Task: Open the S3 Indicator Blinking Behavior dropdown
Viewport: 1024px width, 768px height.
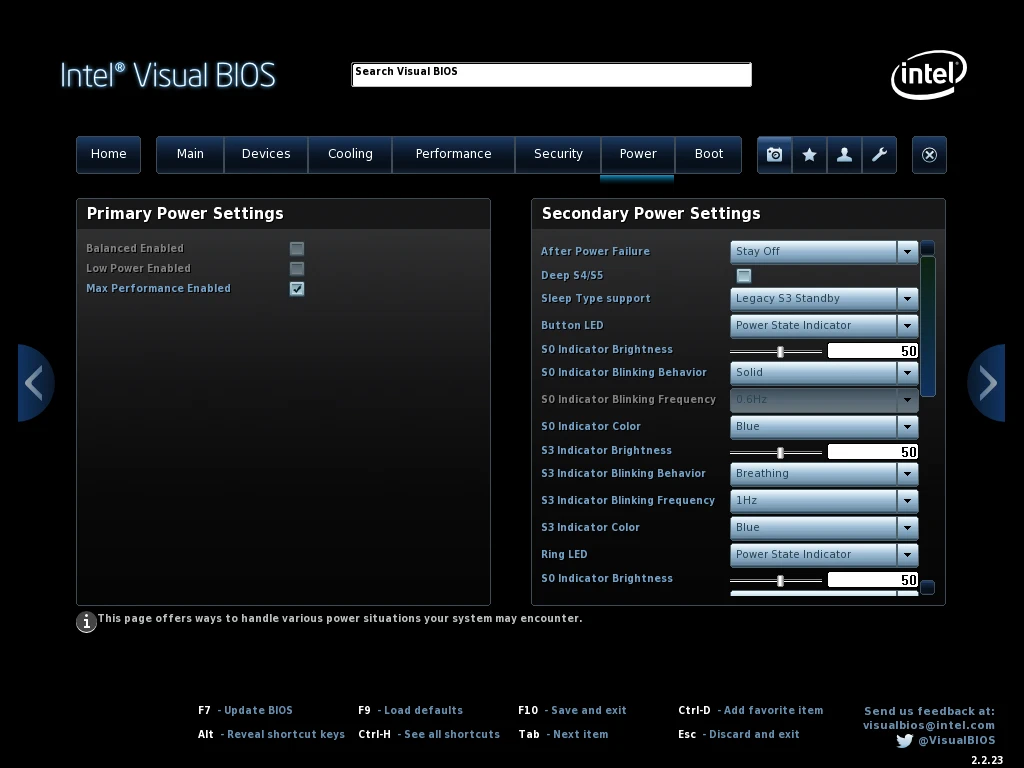Action: [x=824, y=473]
